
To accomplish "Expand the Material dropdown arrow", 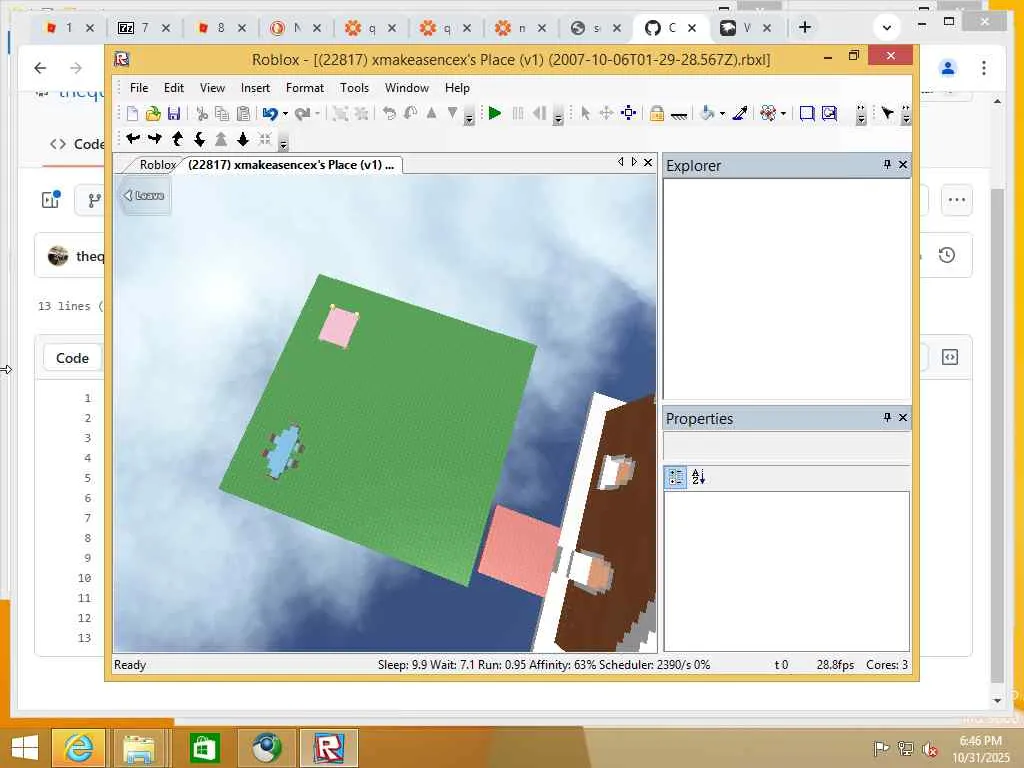I will click(783, 114).
